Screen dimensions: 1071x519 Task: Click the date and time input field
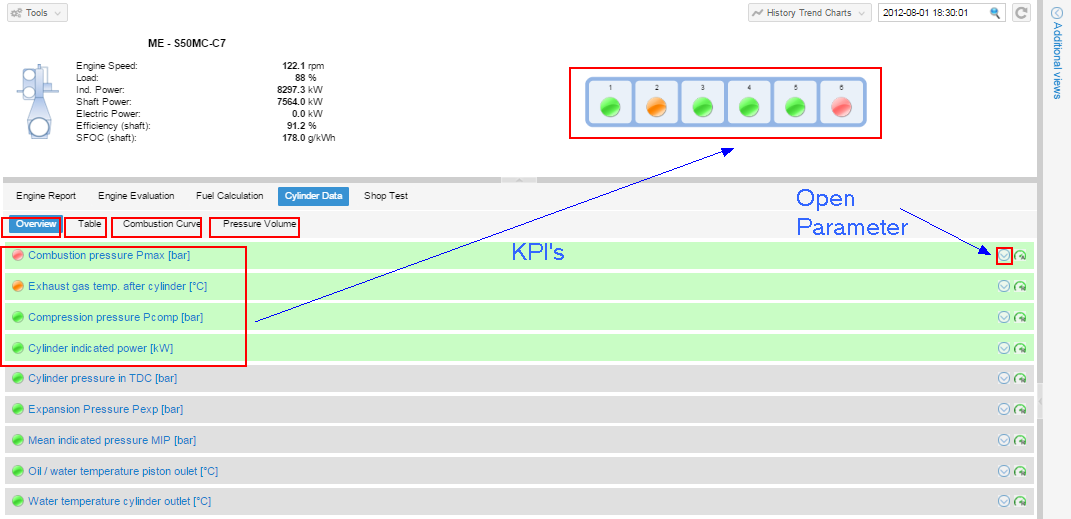[x=932, y=13]
